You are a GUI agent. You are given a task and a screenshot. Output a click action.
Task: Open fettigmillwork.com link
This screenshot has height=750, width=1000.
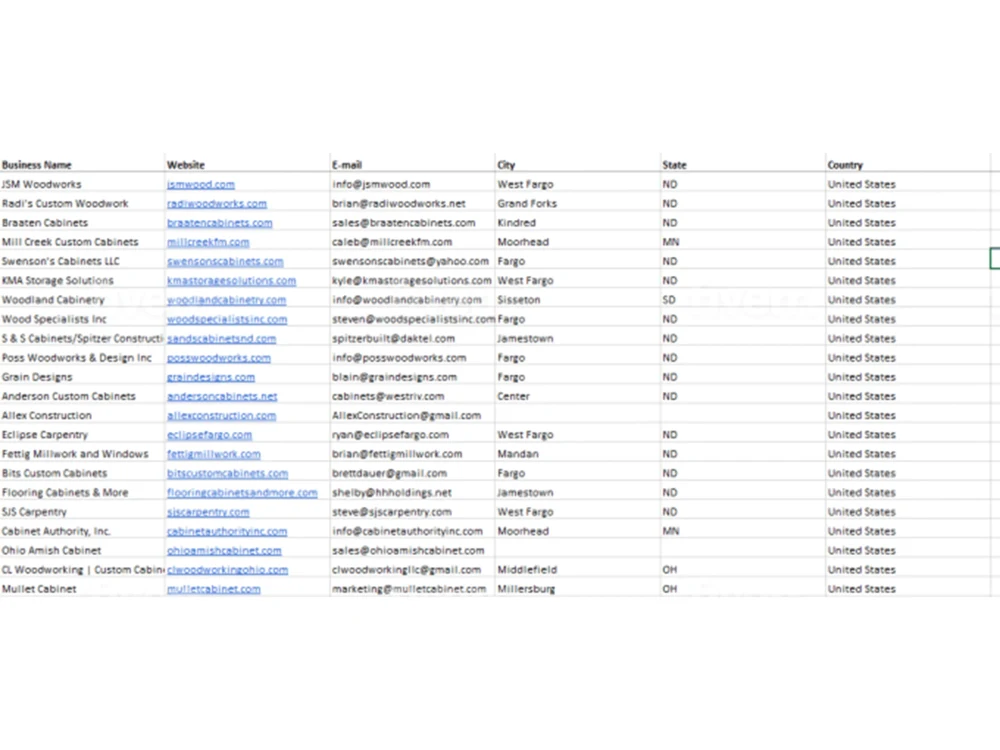click(x=214, y=454)
